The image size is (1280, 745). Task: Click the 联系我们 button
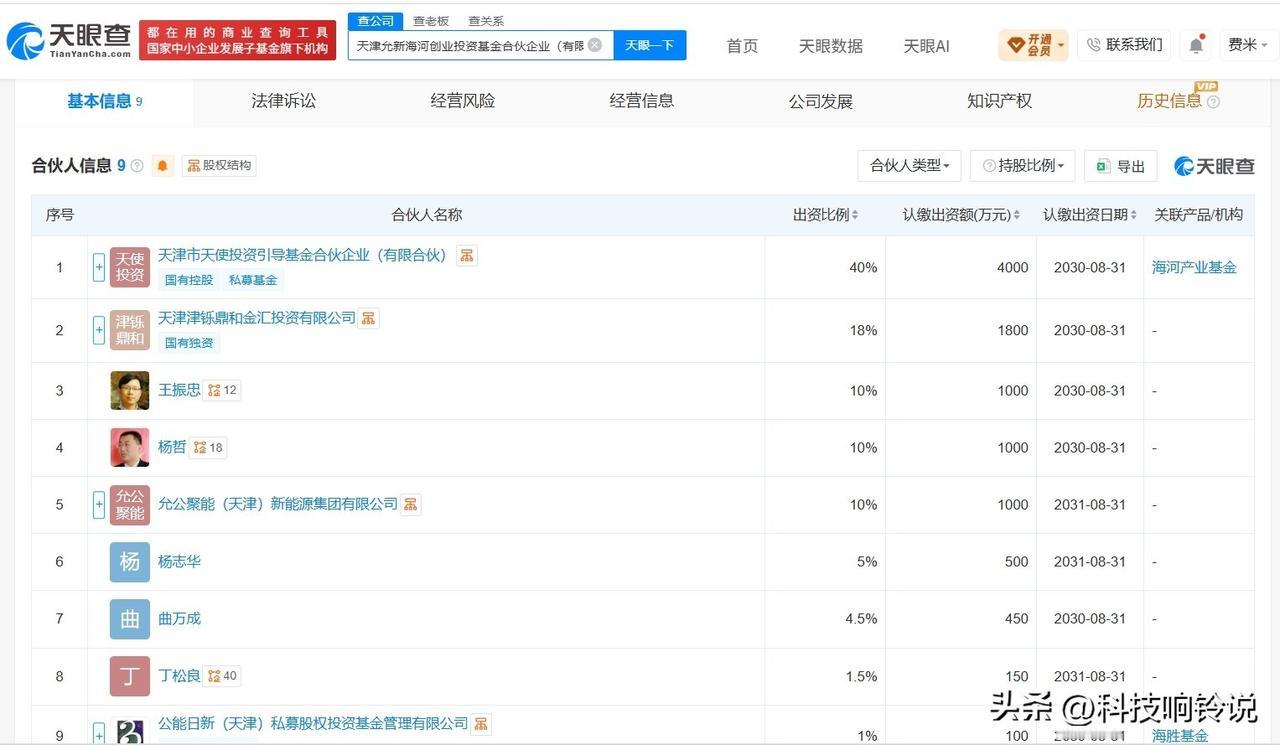point(1124,45)
